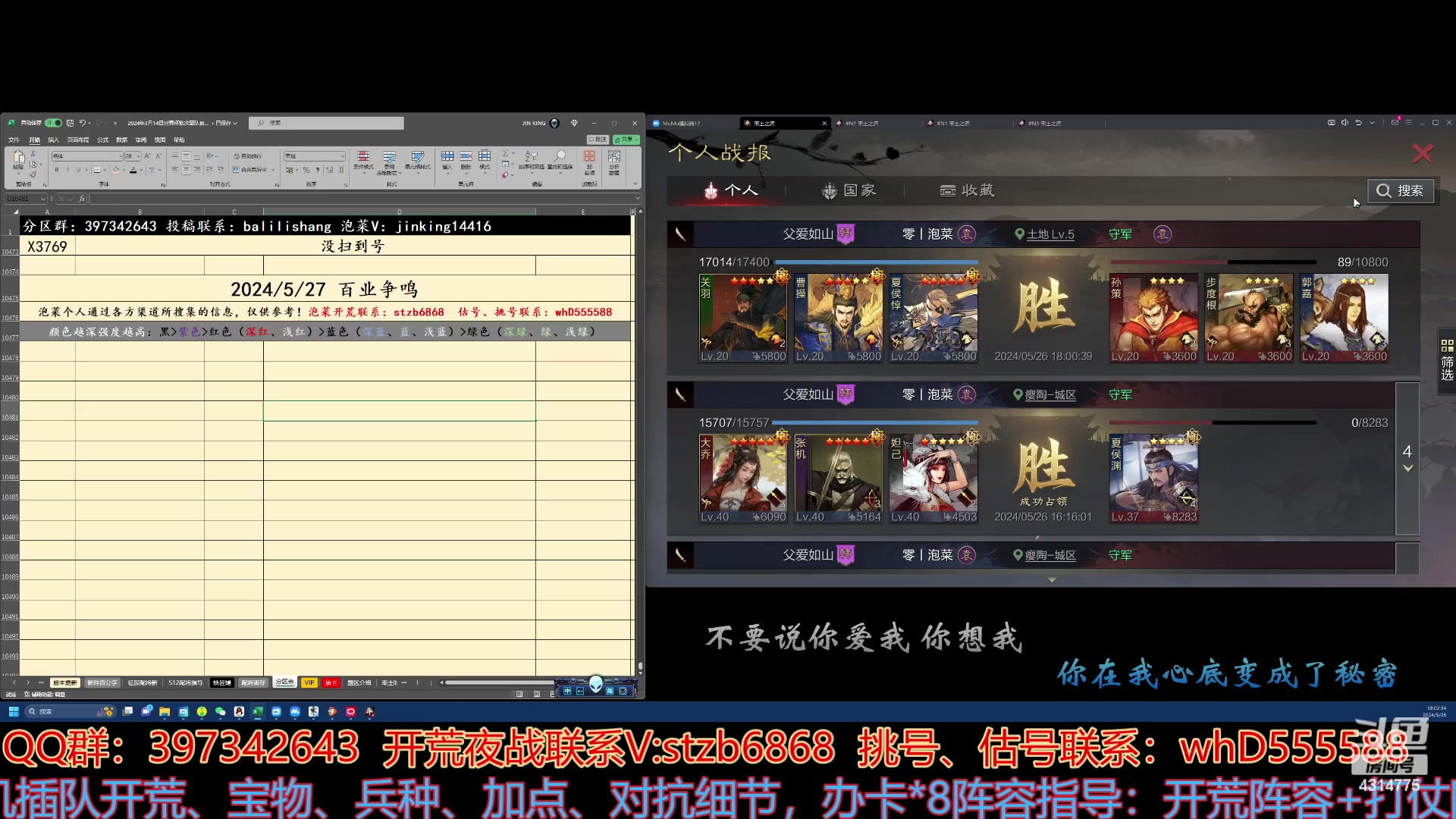Close the 个人战报 panel with red X
1456x819 pixels.
coord(1422,153)
